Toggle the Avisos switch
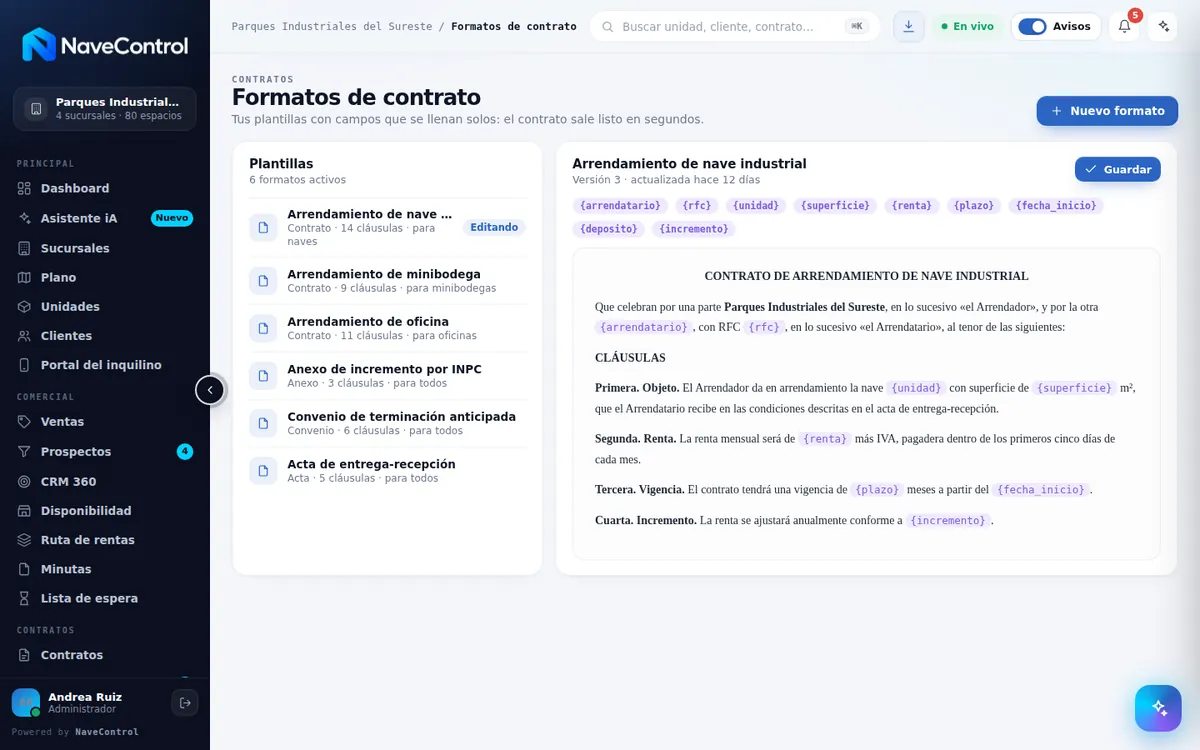The height and width of the screenshot is (750, 1200). [x=1032, y=26]
